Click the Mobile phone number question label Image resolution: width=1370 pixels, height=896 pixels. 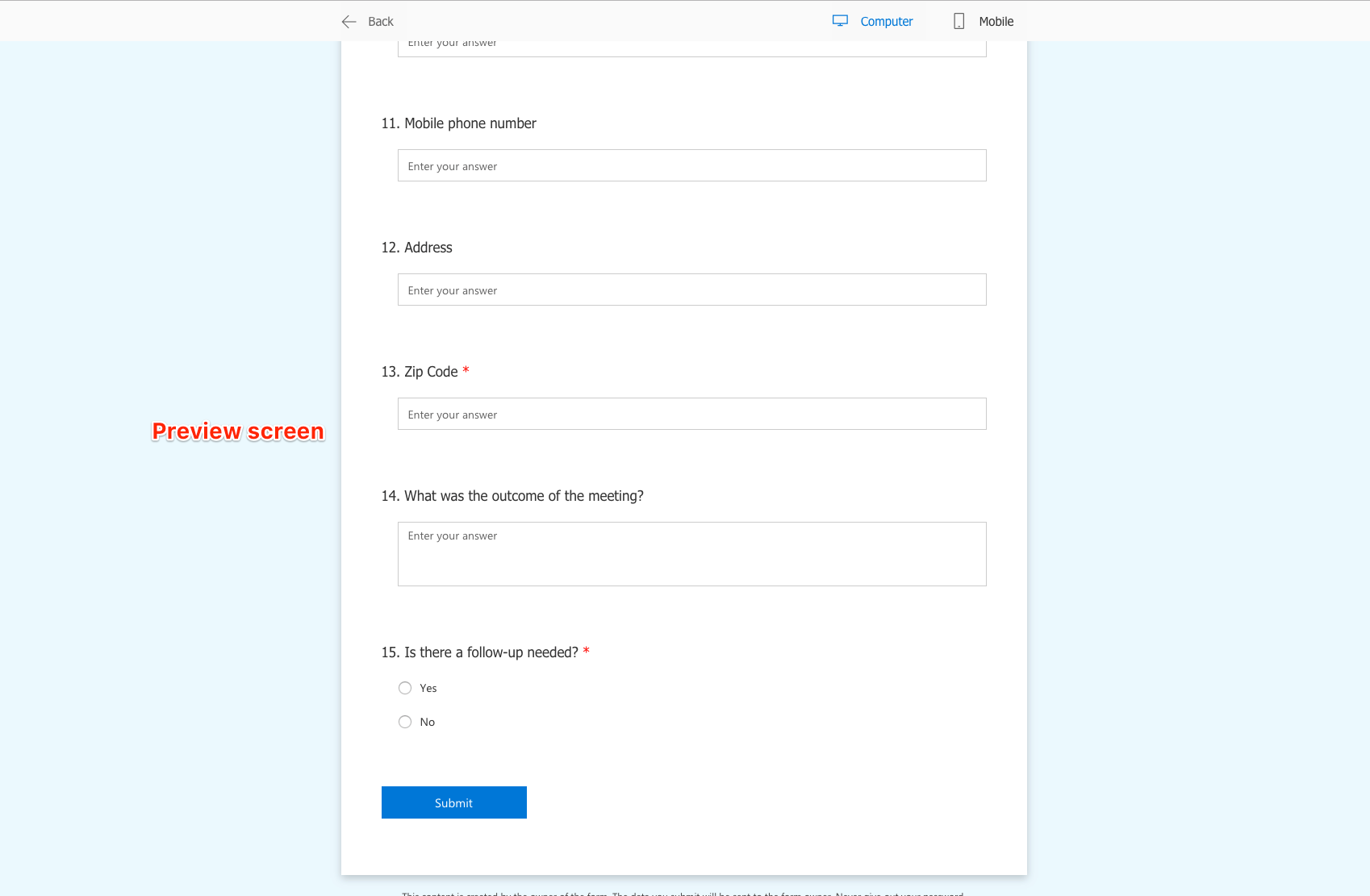pyautogui.click(x=458, y=123)
